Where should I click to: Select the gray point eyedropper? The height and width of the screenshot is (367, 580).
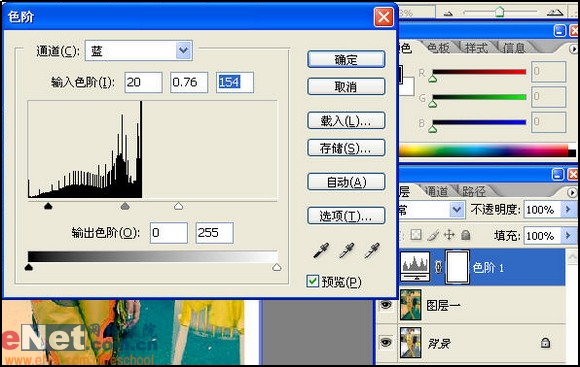(346, 250)
